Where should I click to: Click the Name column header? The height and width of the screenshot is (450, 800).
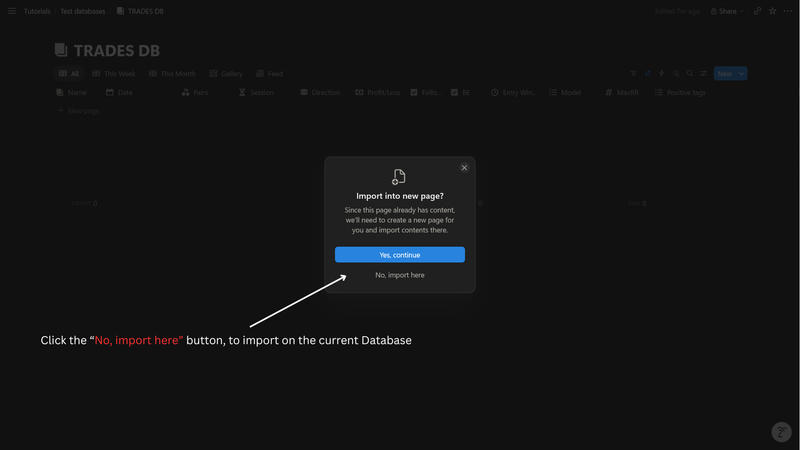(71, 92)
